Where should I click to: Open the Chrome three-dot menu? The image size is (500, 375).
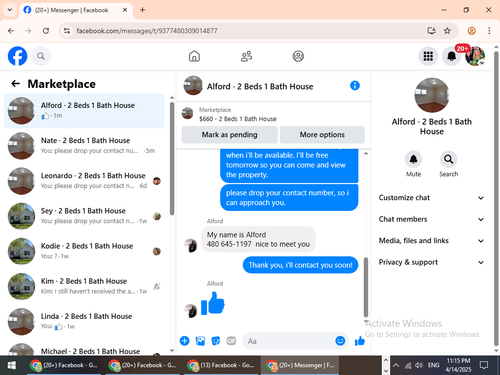click(489, 31)
